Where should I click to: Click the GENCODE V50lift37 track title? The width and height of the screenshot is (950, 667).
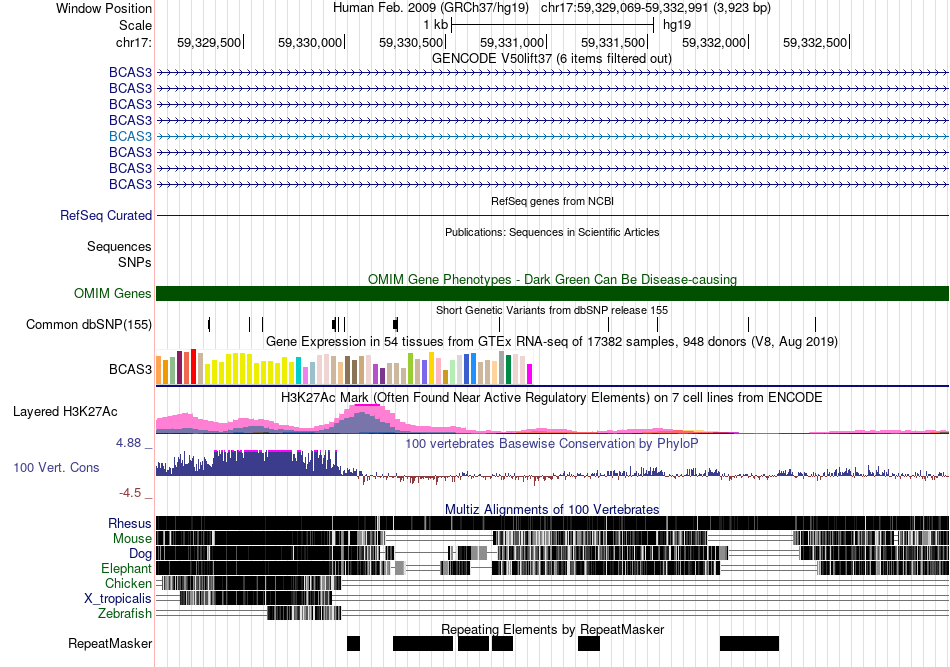click(x=551, y=59)
